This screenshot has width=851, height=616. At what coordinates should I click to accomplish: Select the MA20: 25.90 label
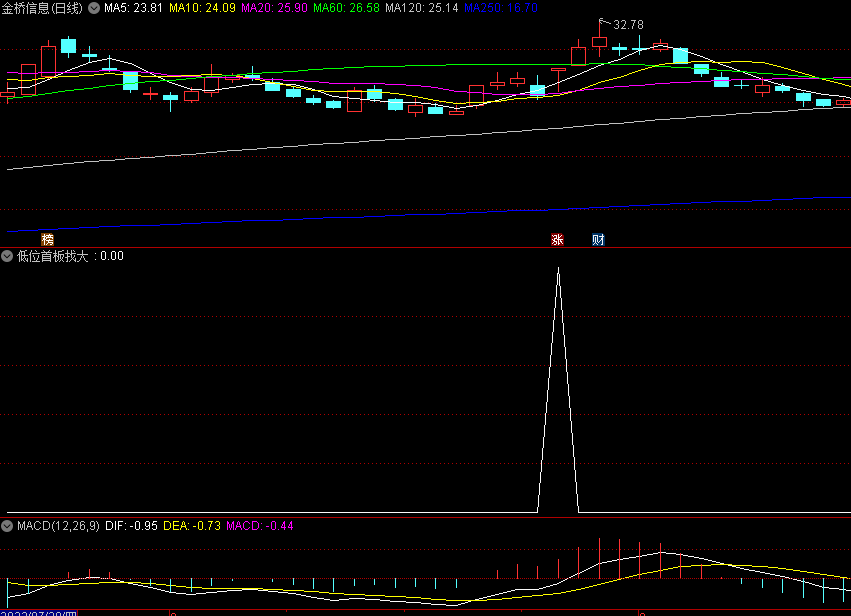pyautogui.click(x=274, y=8)
